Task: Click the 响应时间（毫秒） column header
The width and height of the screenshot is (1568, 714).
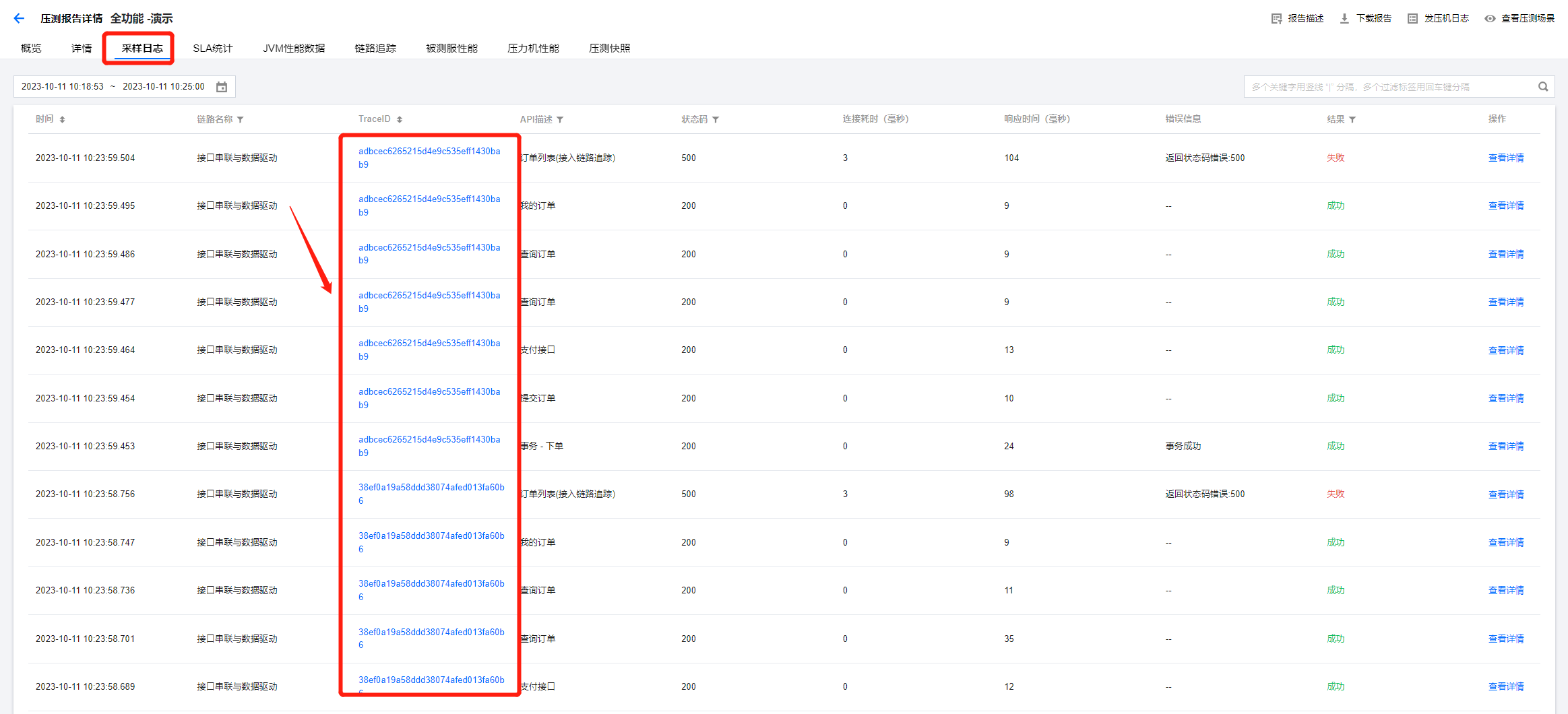Action: [1037, 119]
